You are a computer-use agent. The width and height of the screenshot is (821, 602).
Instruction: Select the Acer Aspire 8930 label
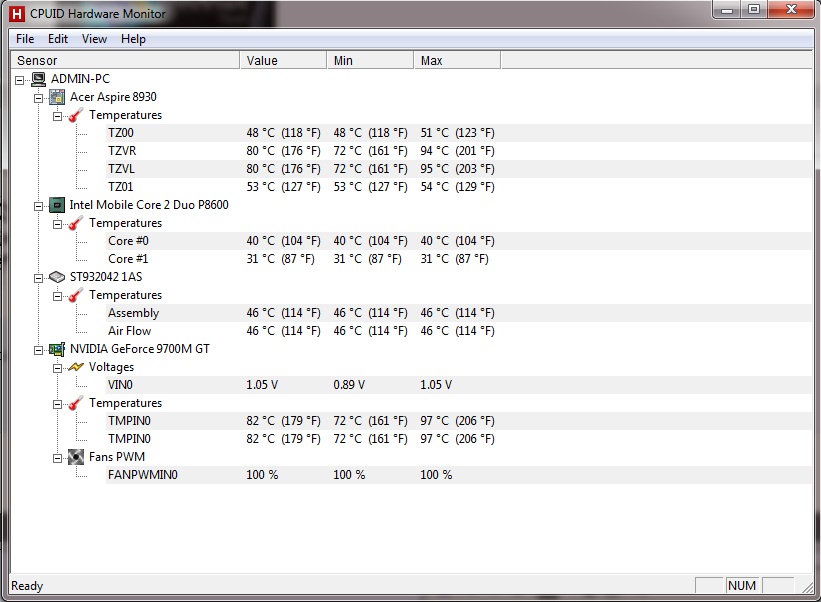click(x=113, y=97)
